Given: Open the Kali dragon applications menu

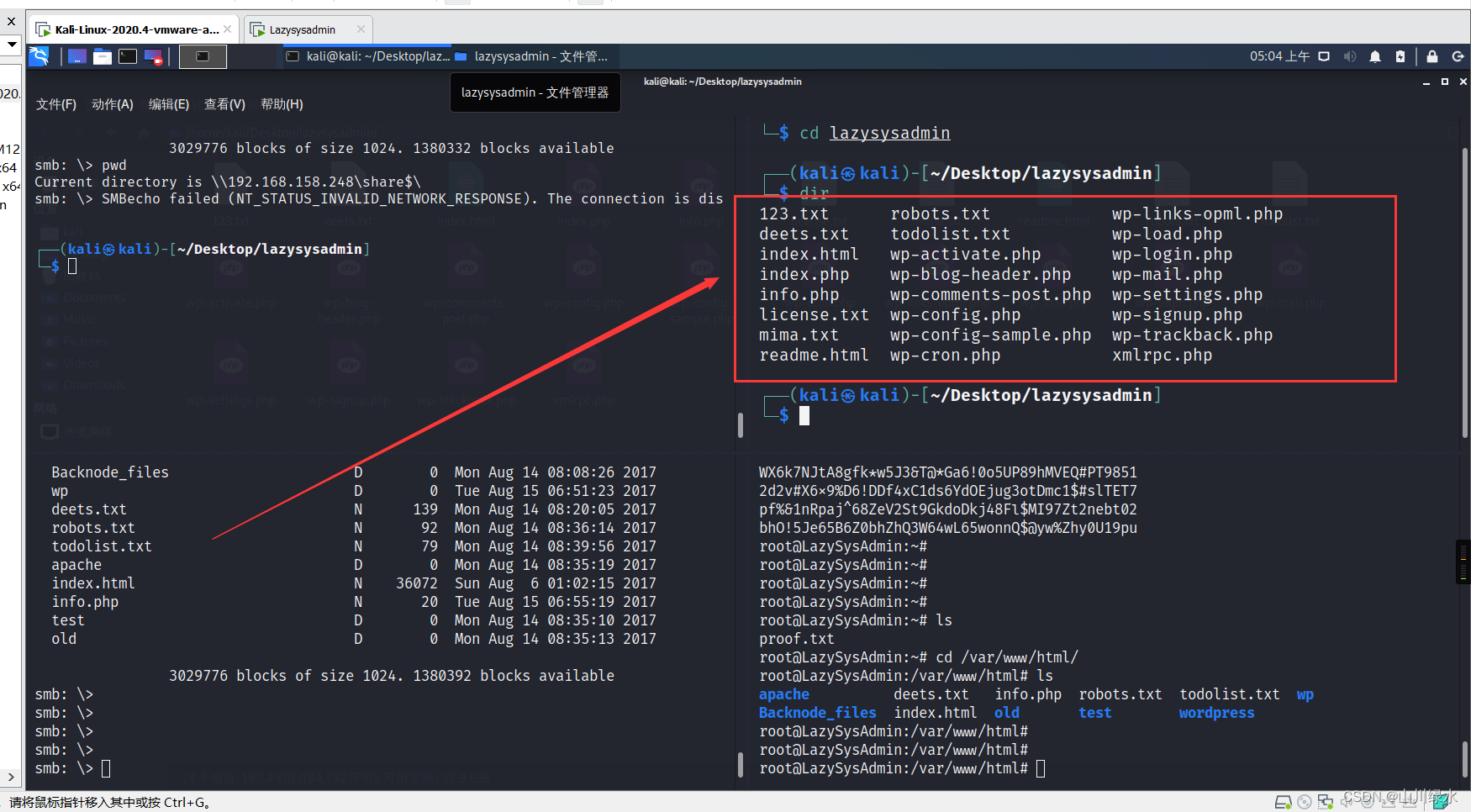Looking at the screenshot, I should [x=39, y=56].
